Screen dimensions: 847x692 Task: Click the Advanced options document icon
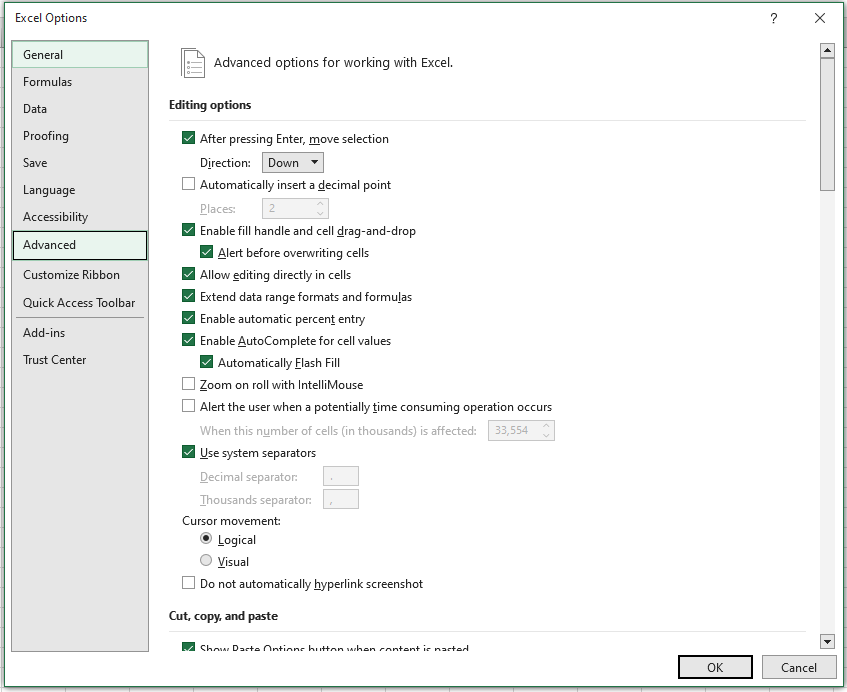tap(193, 63)
